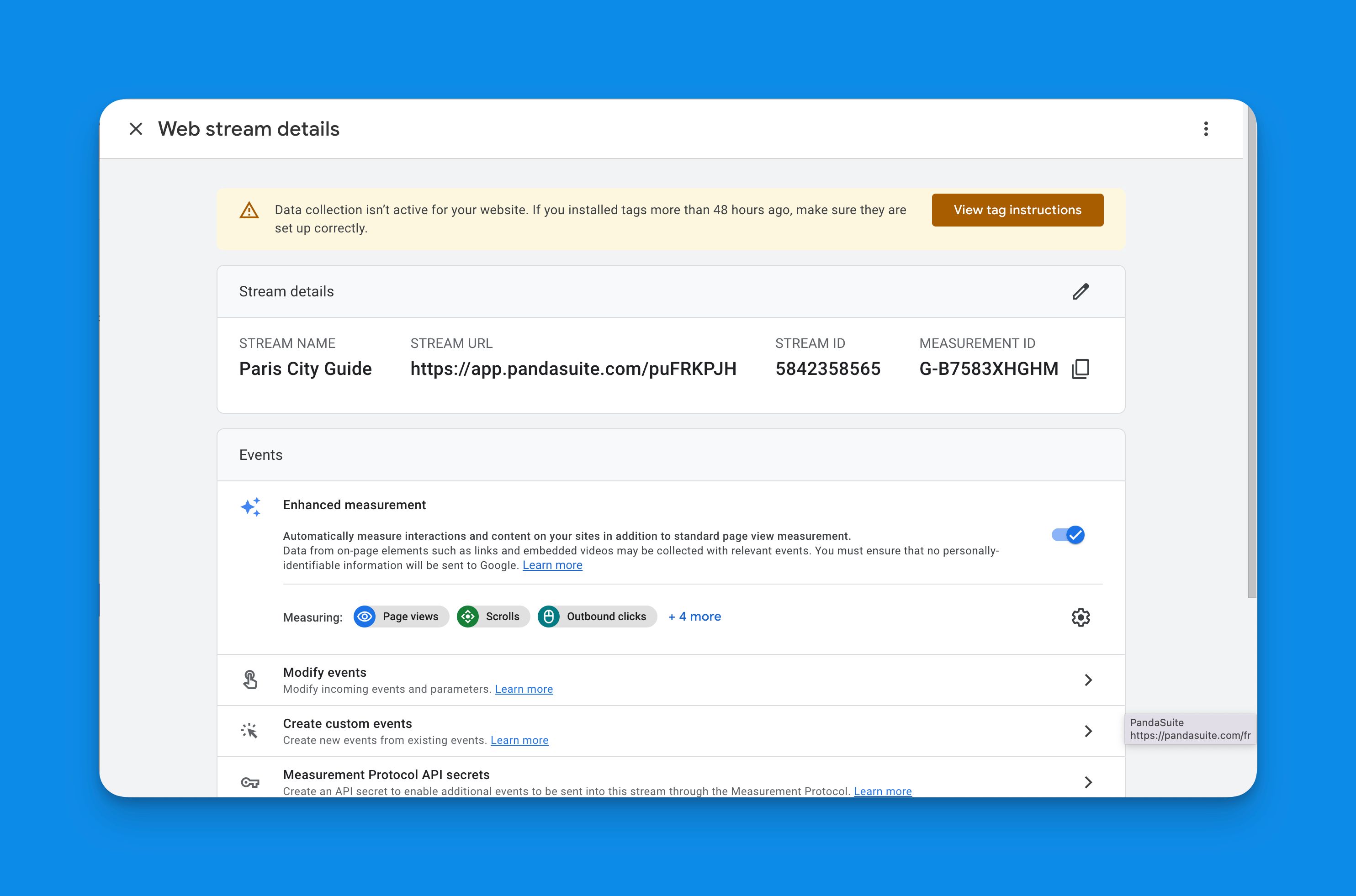
Task: Copy the Measurement ID with copy icon
Action: (1080, 369)
